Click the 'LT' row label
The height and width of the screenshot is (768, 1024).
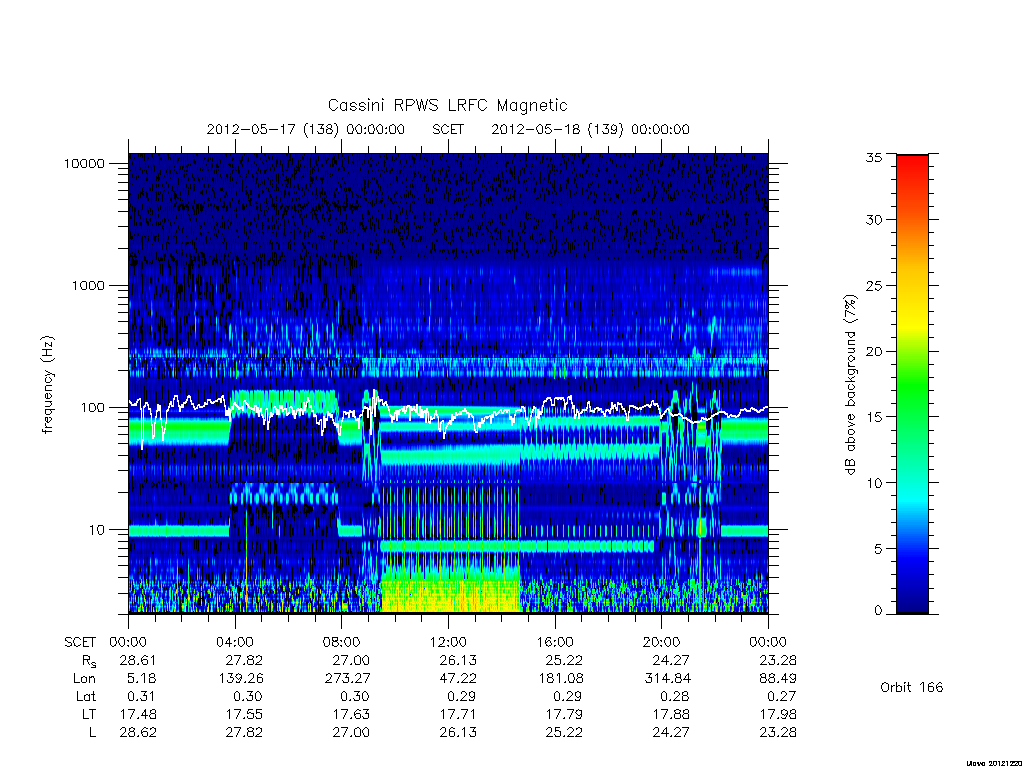(89, 714)
